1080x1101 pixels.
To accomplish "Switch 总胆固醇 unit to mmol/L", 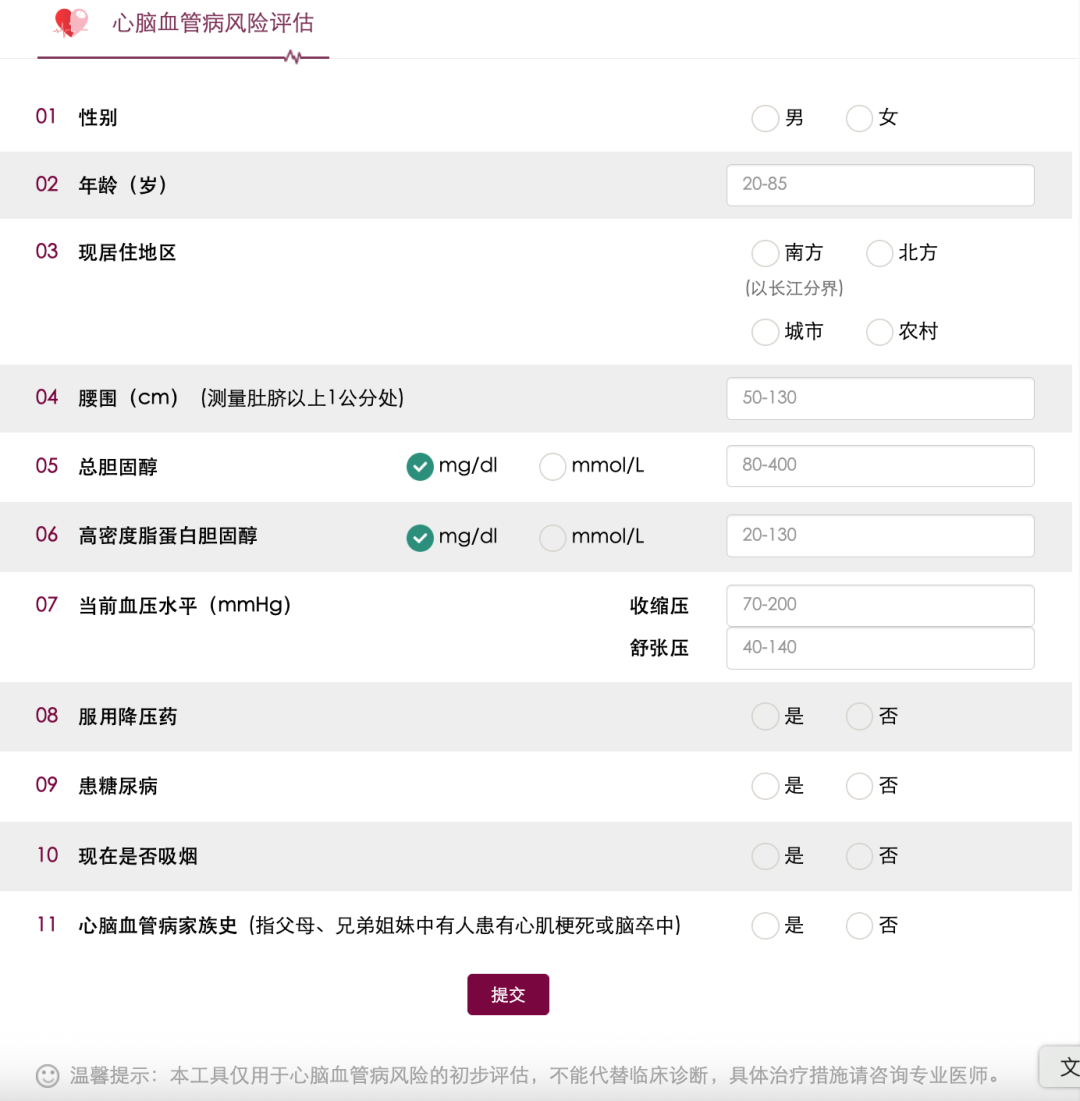I will 553,467.
